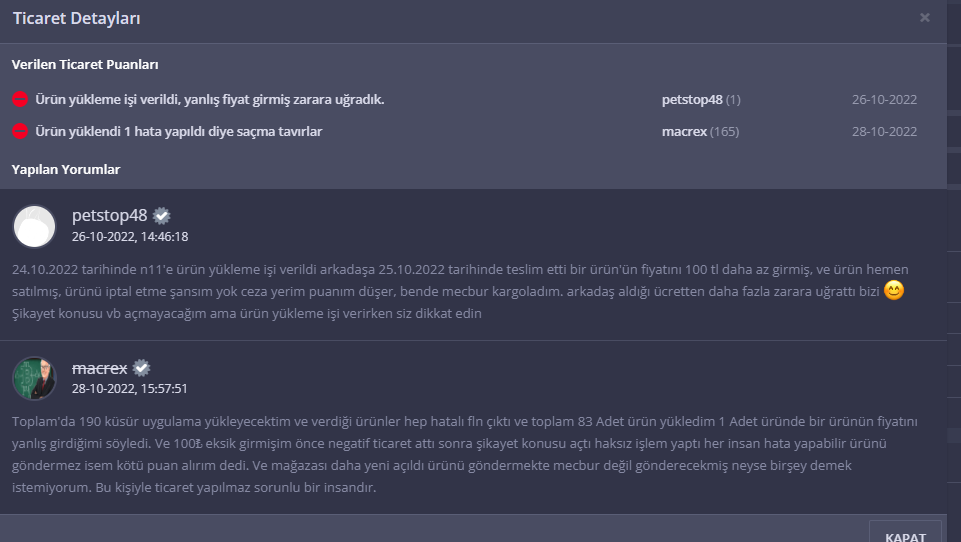Click the red negative icon beside macrex's rating
961x542 pixels.
pyautogui.click(x=20, y=131)
